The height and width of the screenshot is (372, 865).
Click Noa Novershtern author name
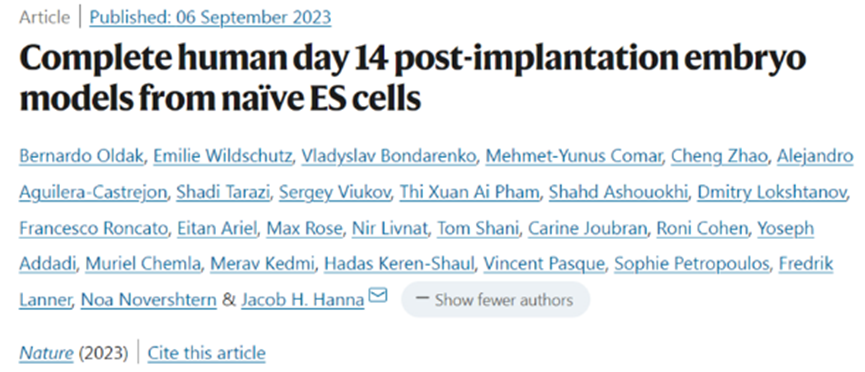click(148, 300)
